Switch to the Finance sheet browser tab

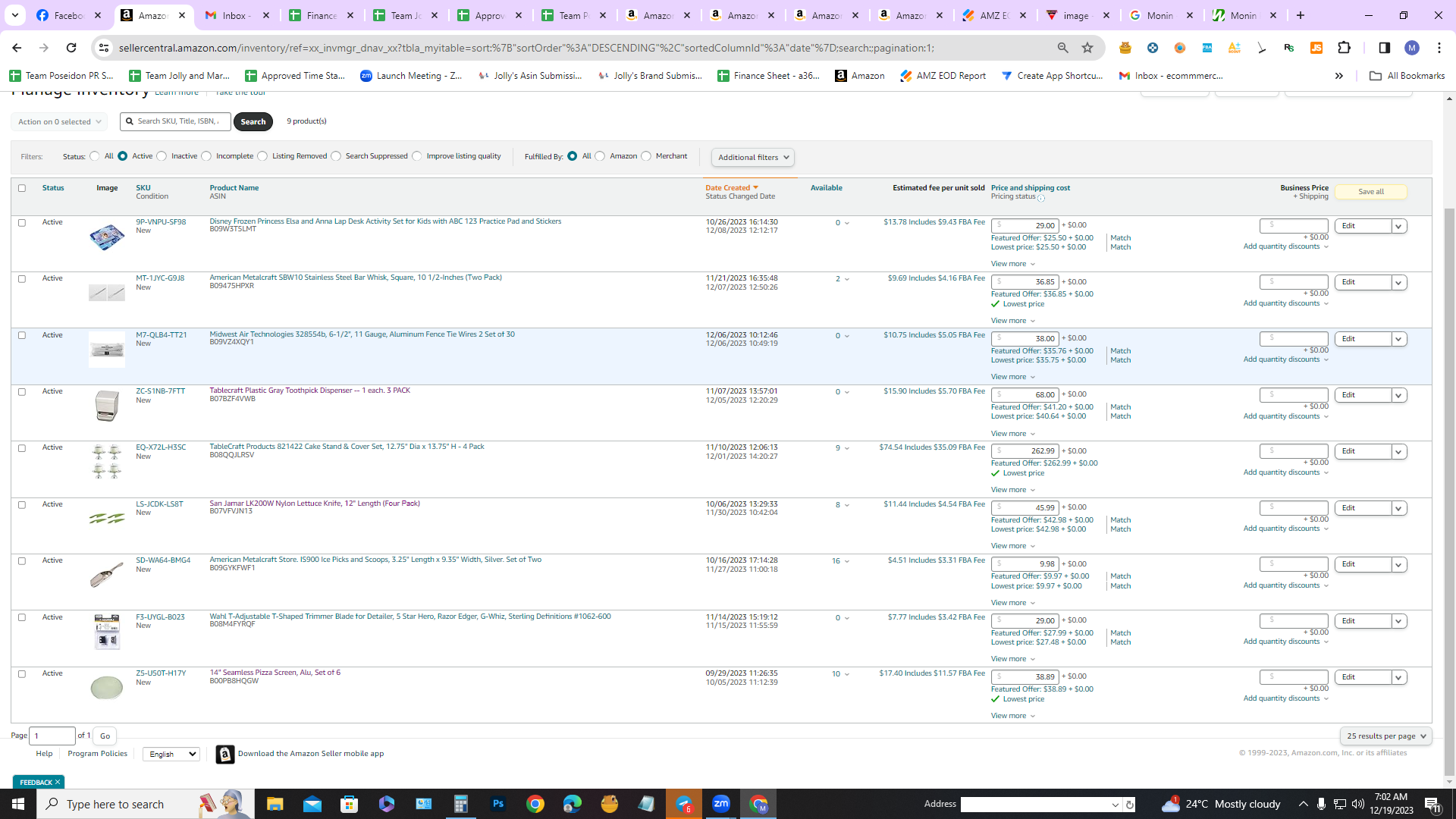tap(322, 15)
